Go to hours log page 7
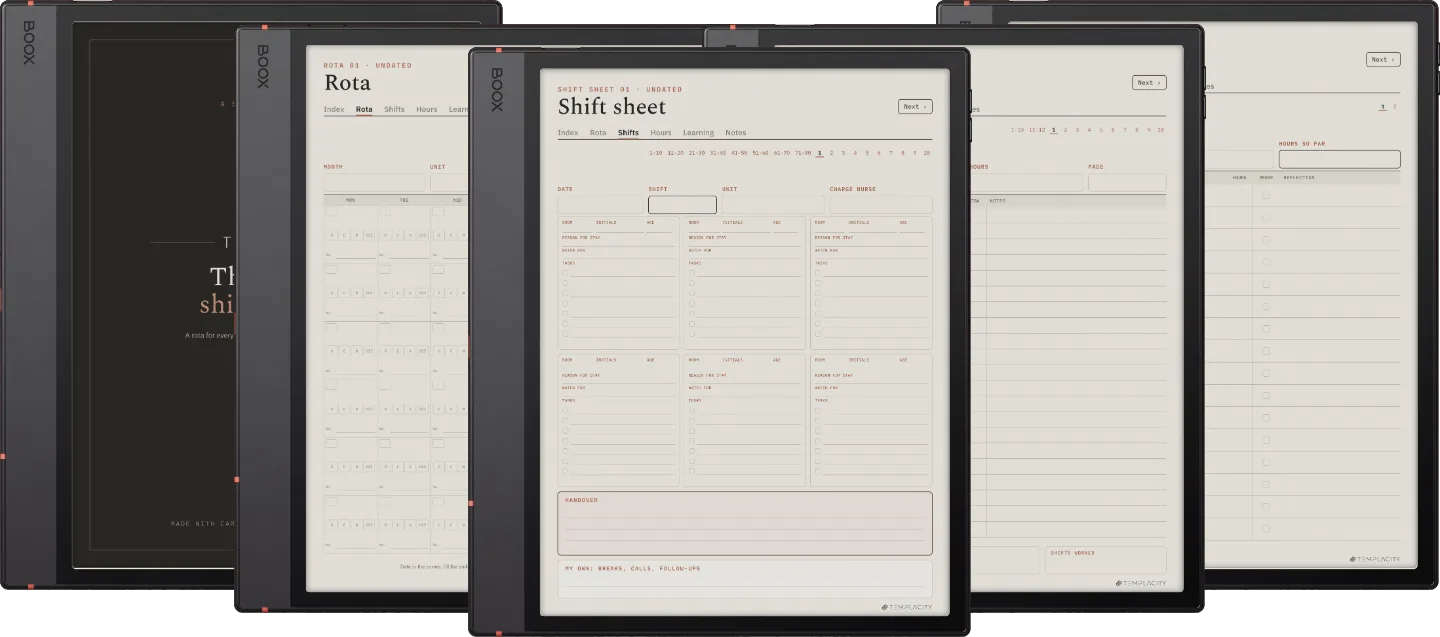The image size is (1440, 637). [1125, 130]
